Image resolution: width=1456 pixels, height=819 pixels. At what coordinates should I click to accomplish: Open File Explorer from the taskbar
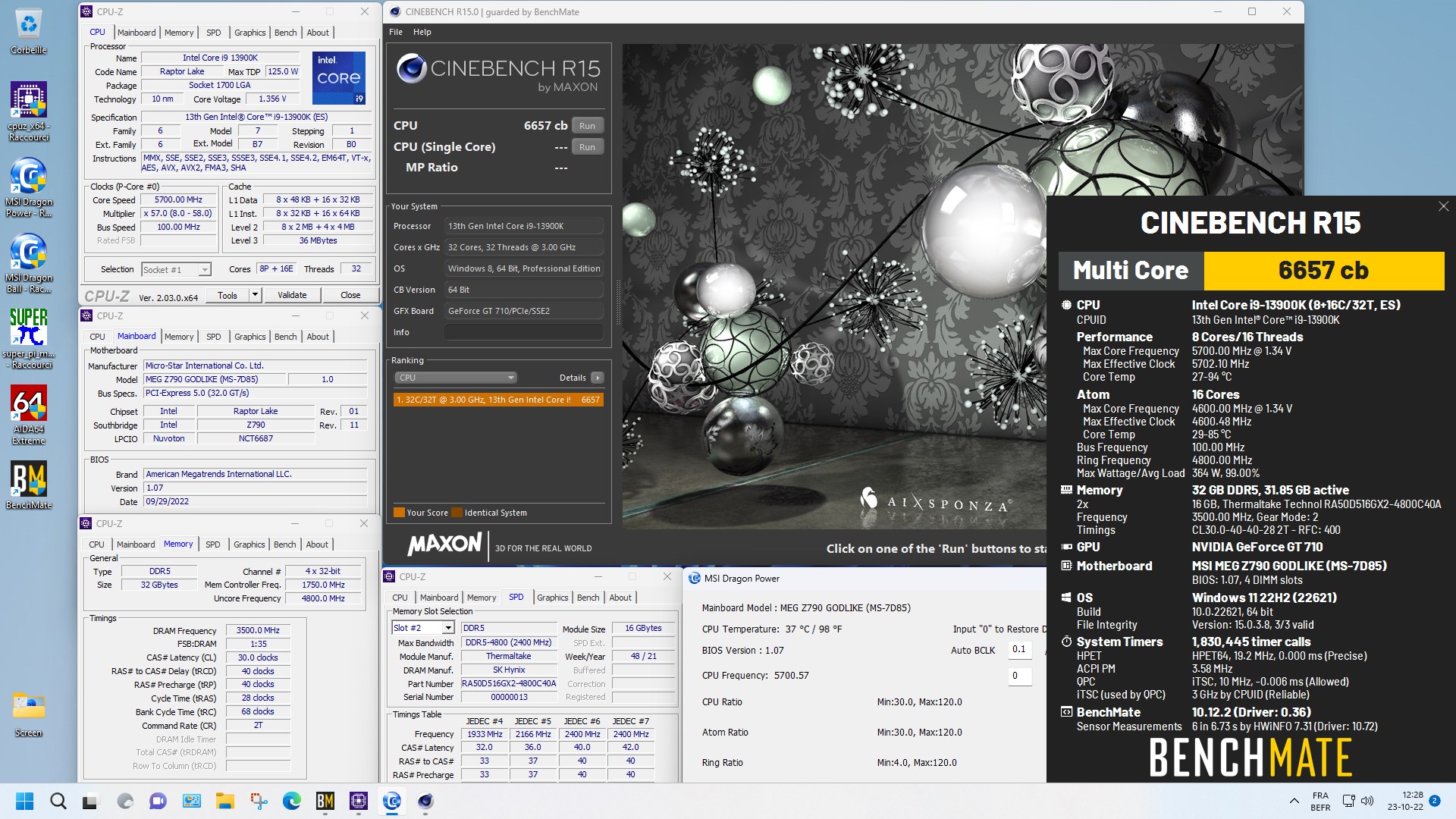(224, 801)
